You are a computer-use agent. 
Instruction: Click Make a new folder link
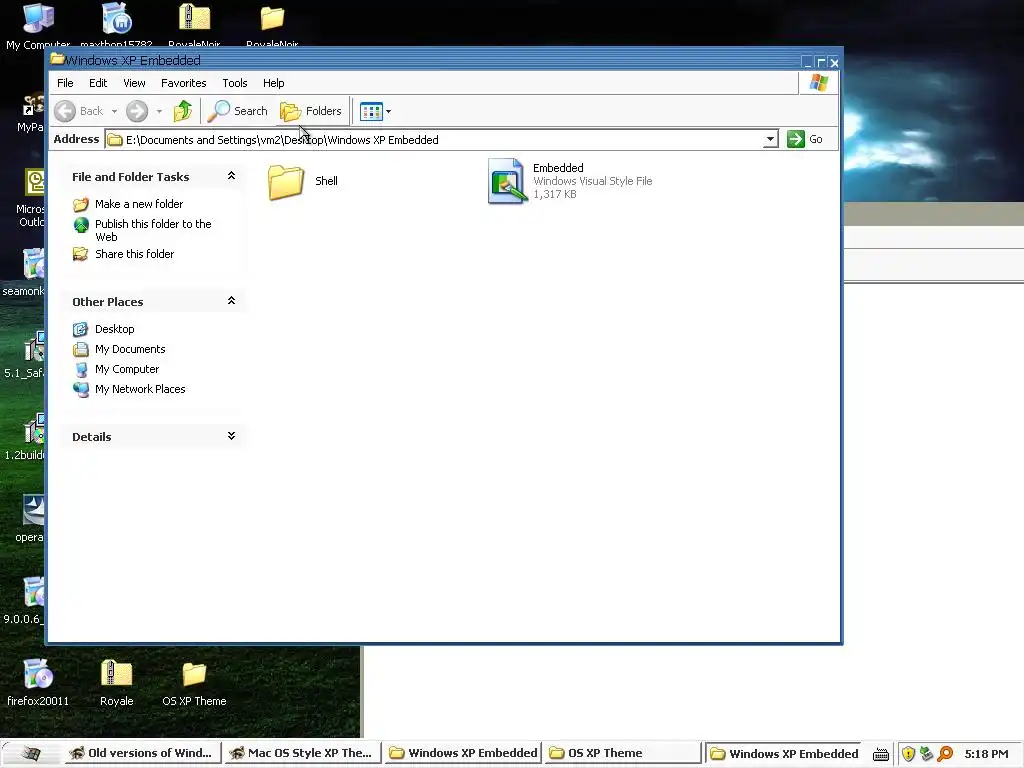coord(139,204)
